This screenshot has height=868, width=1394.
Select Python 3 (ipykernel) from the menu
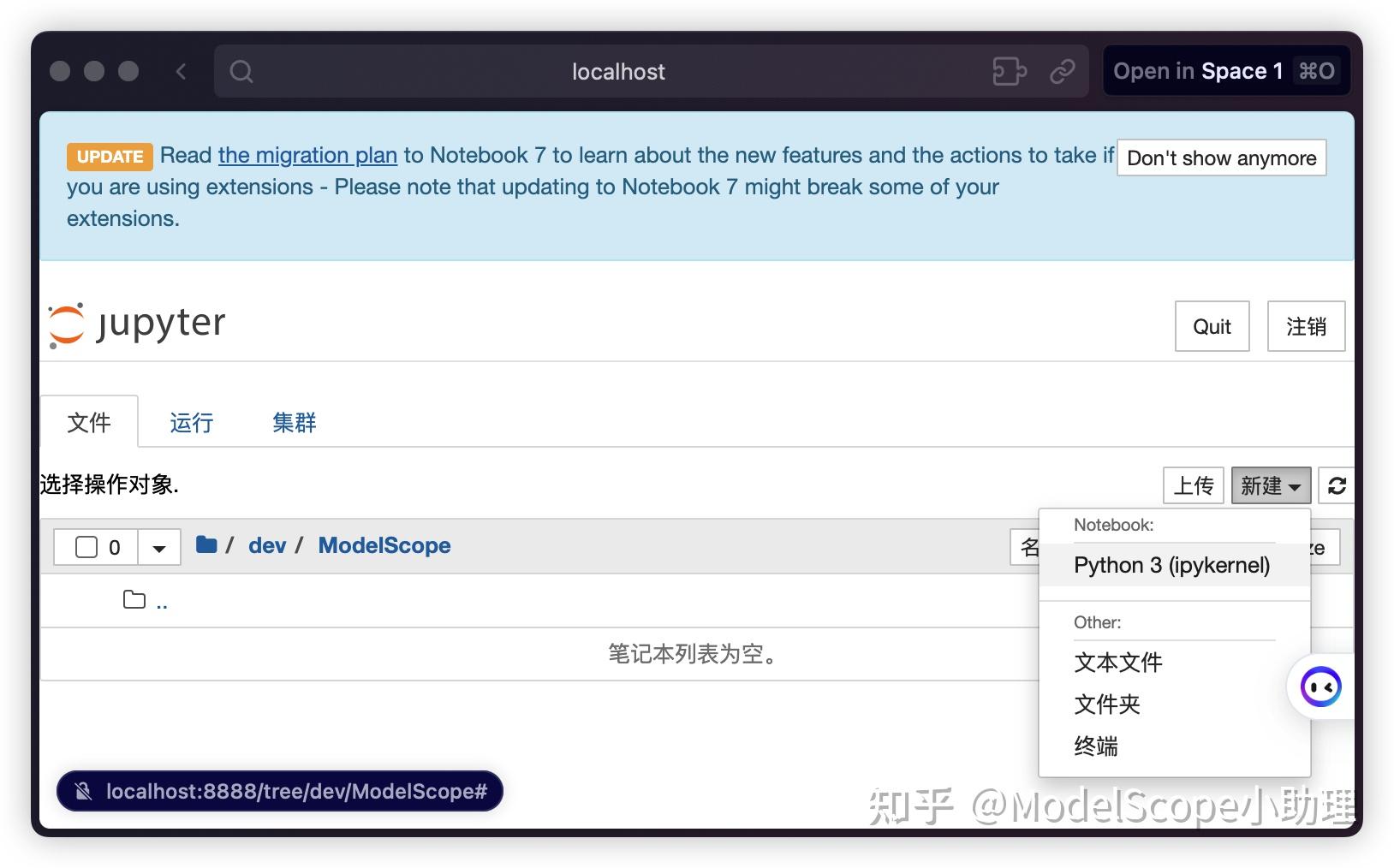click(1172, 565)
